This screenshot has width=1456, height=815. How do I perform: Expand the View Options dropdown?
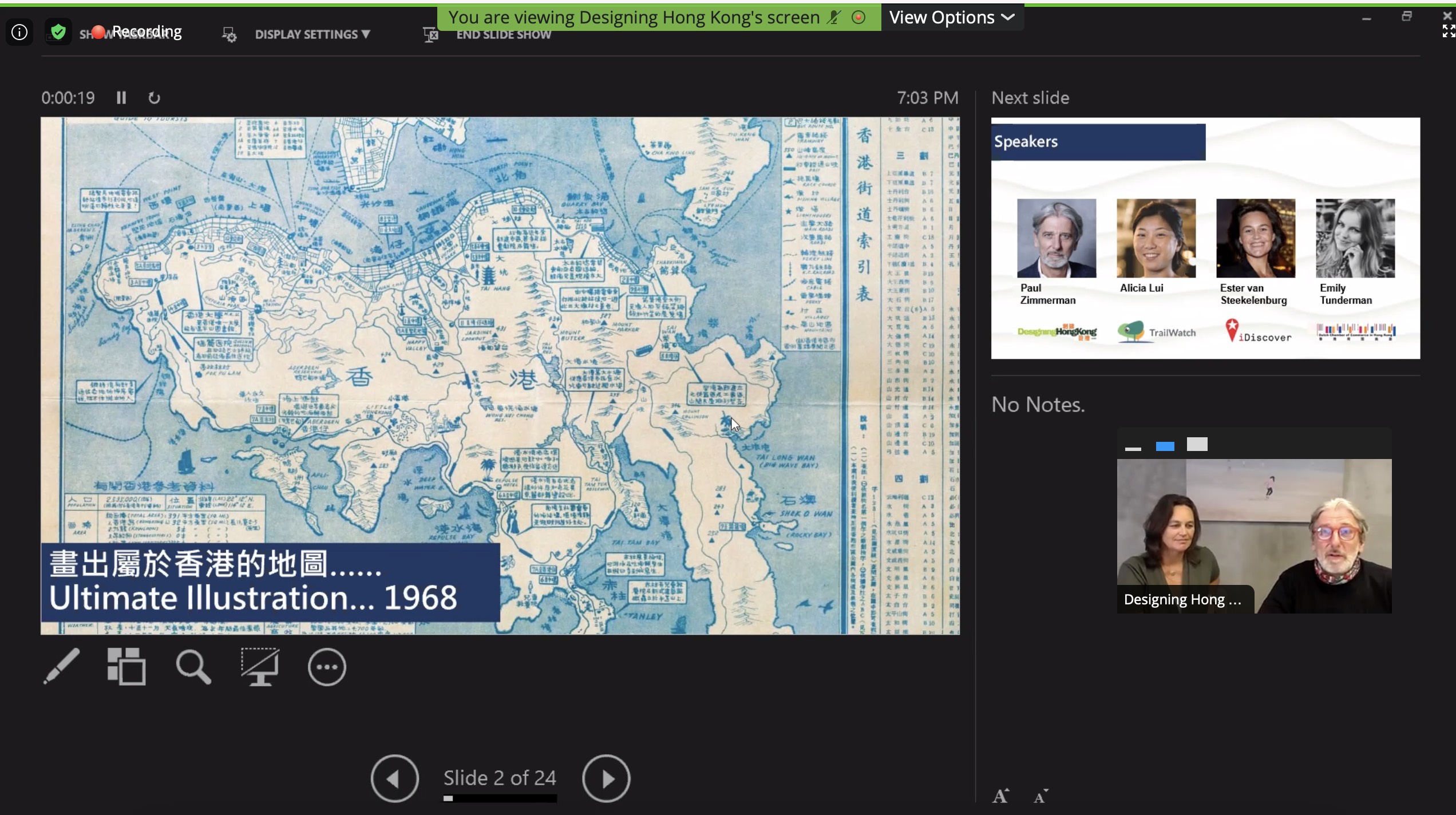(952, 18)
